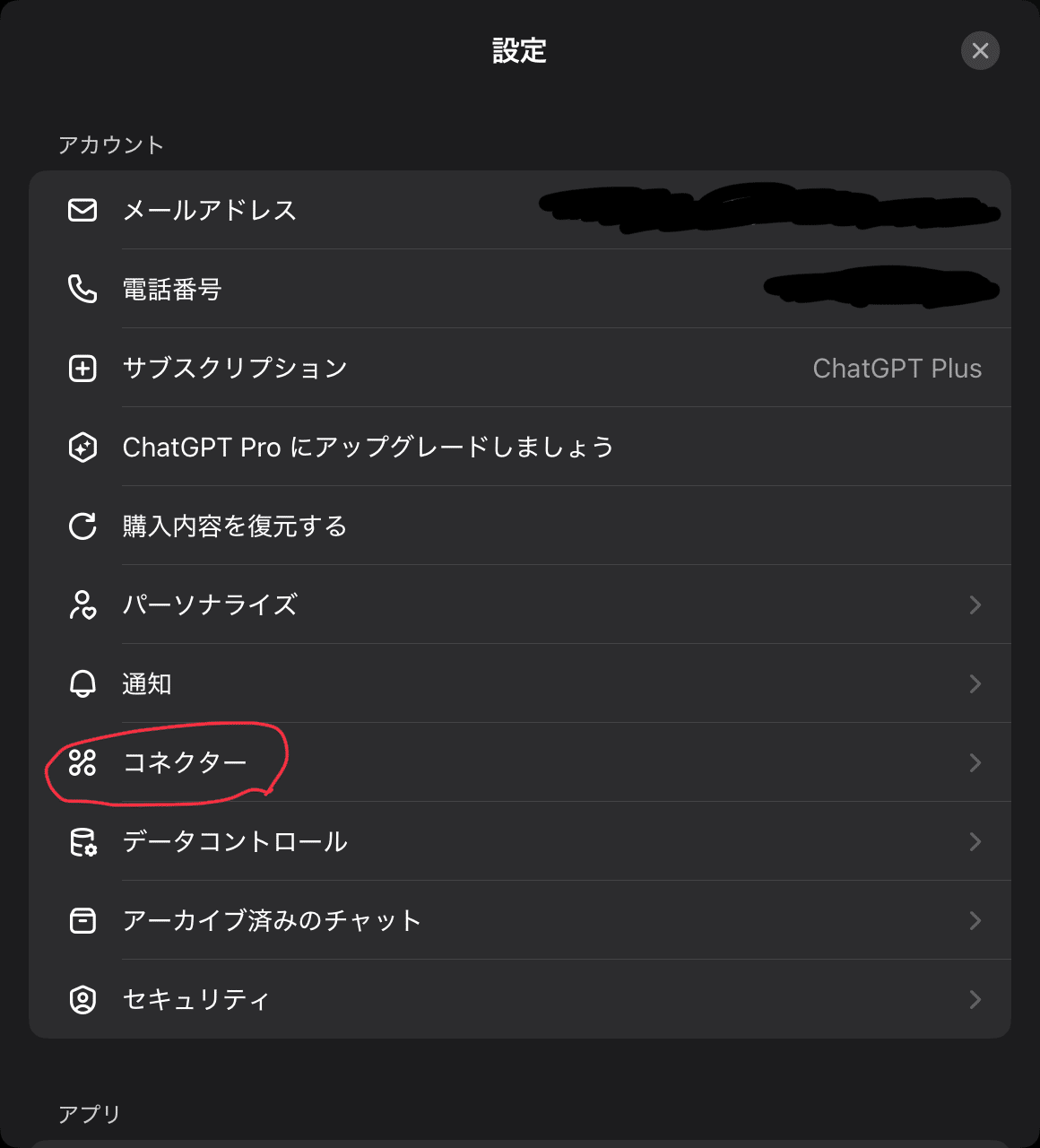The image size is (1040, 1148).
Task: Select ChatGPT Pro にアップグレードしましょう
Action: 520,447
